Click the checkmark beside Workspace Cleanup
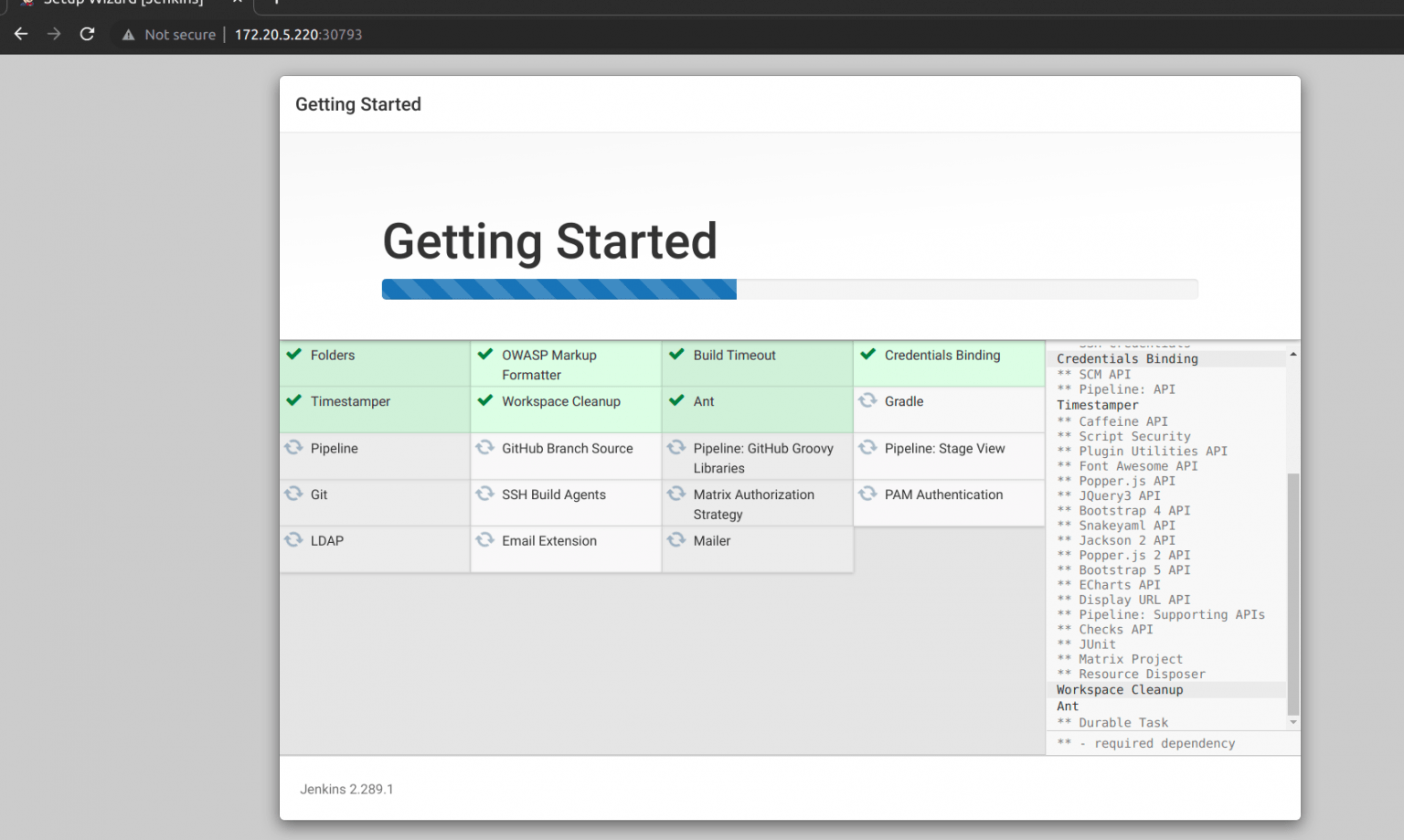This screenshot has width=1404, height=840. point(484,400)
